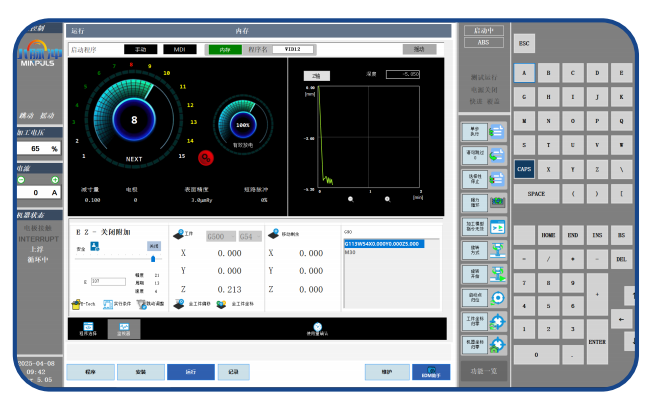
Task: Click the clock icon in the black bar
Action: (317, 328)
